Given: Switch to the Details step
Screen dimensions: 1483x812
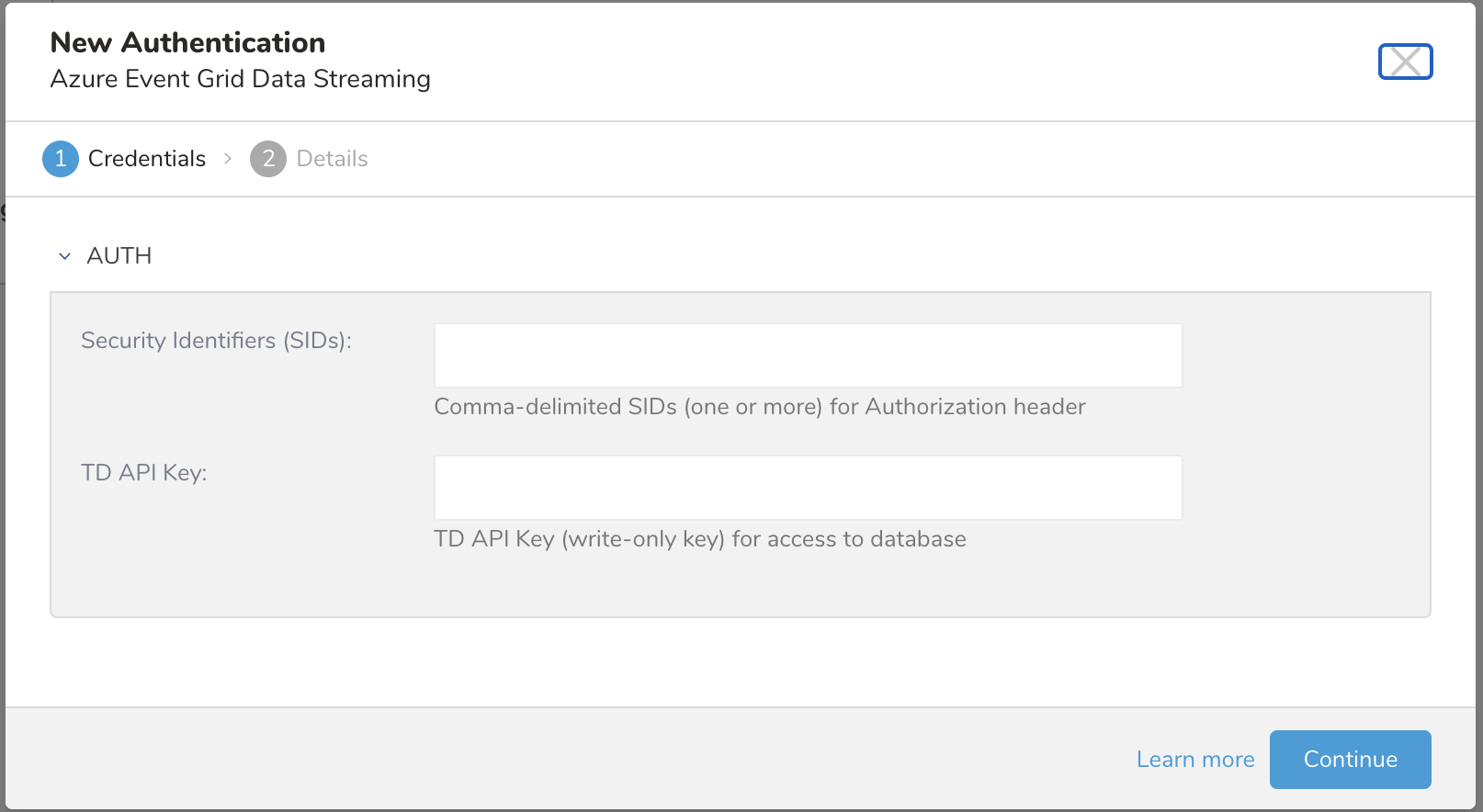Looking at the screenshot, I should 332,159.
